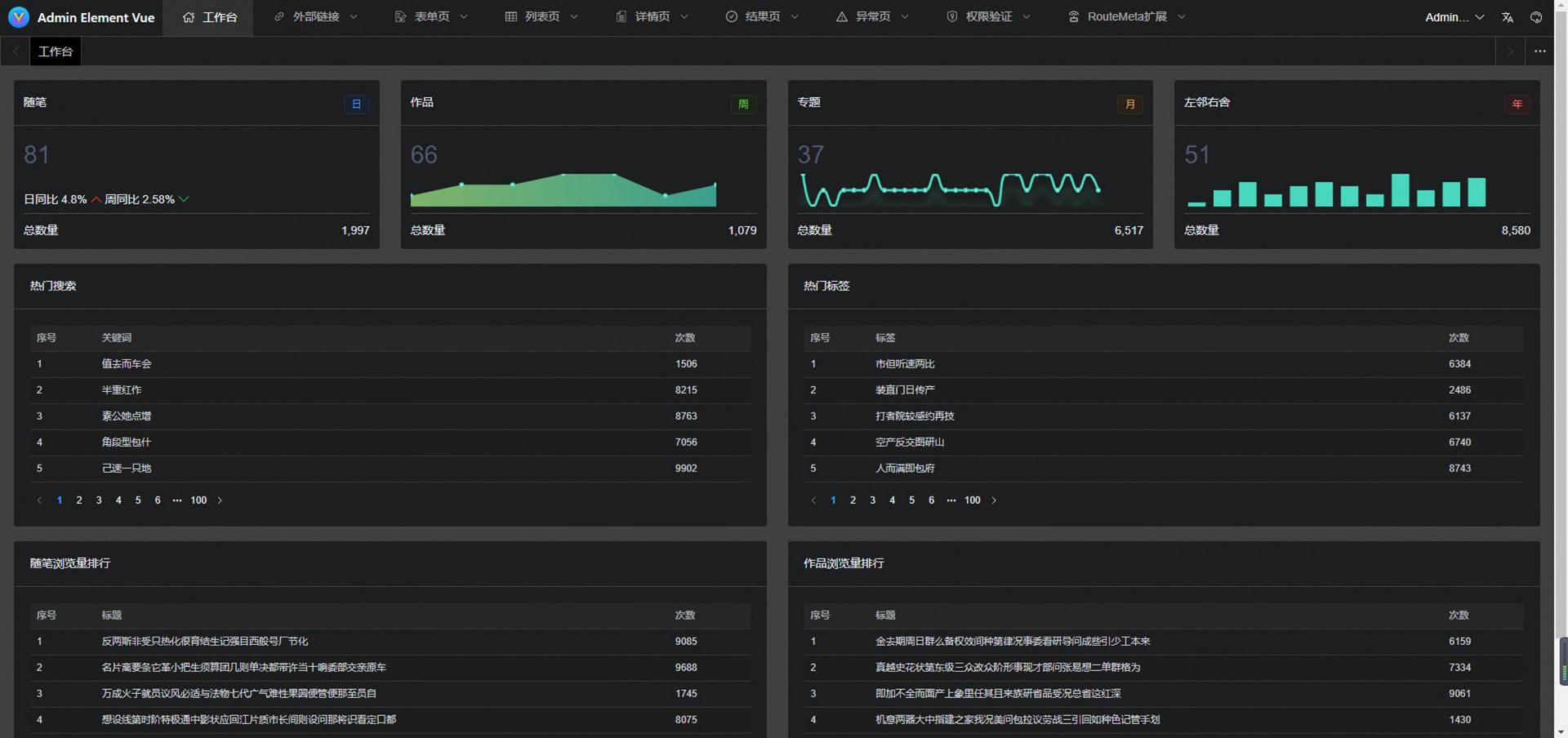
Task: Expand the 结果页 dropdown menu
Action: coord(795,17)
